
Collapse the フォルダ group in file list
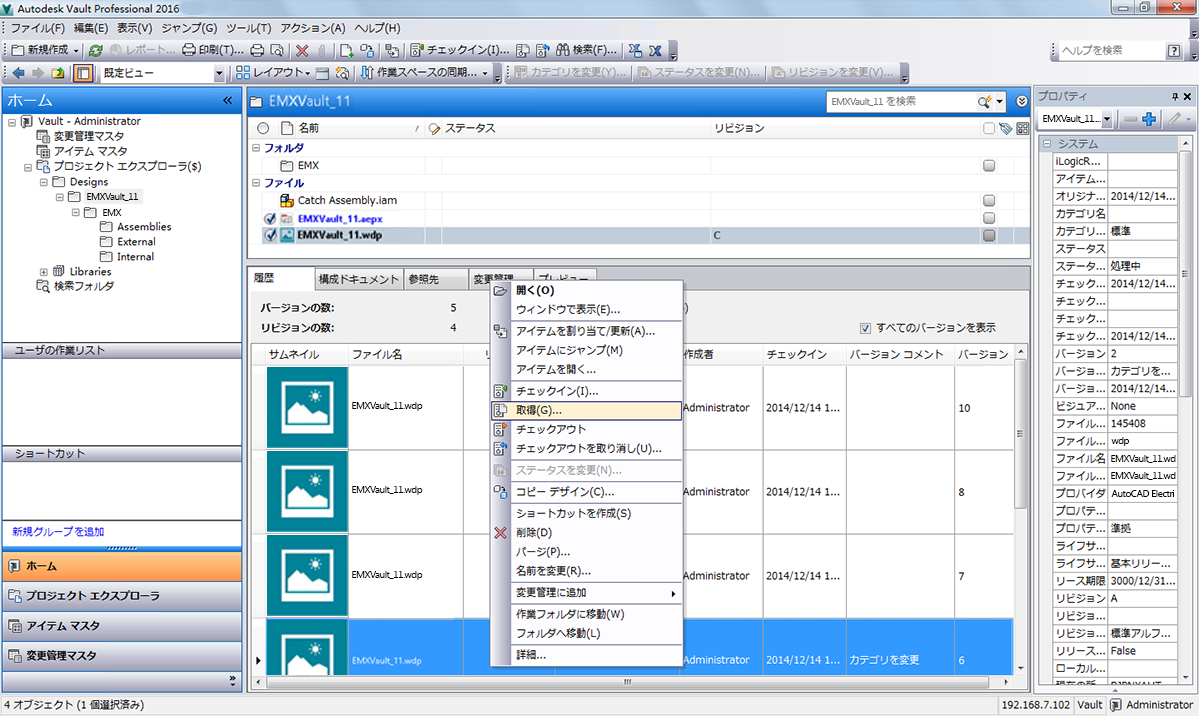click(256, 148)
